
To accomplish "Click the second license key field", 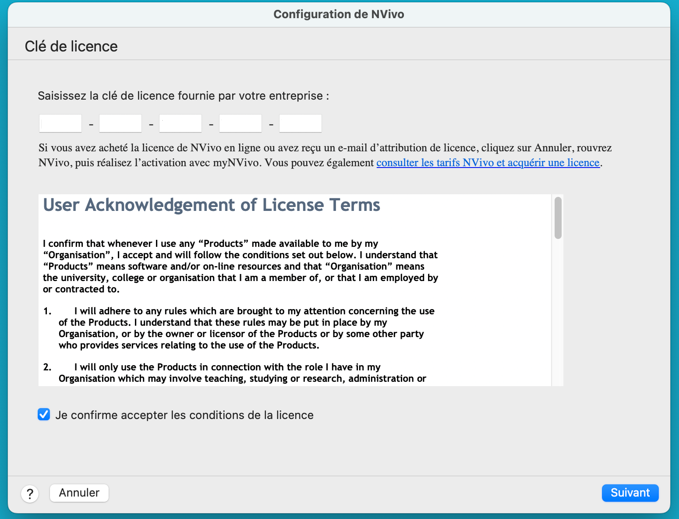I will click(120, 123).
